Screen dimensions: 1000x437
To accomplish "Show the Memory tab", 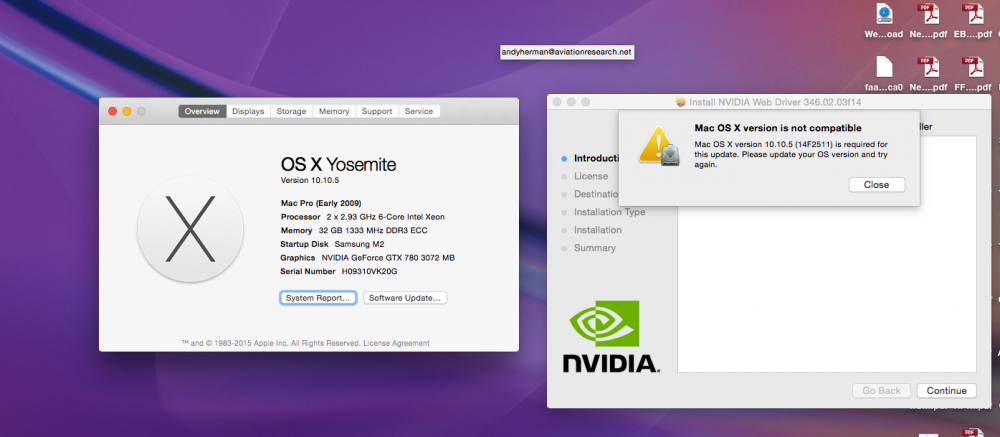I will coord(334,111).
